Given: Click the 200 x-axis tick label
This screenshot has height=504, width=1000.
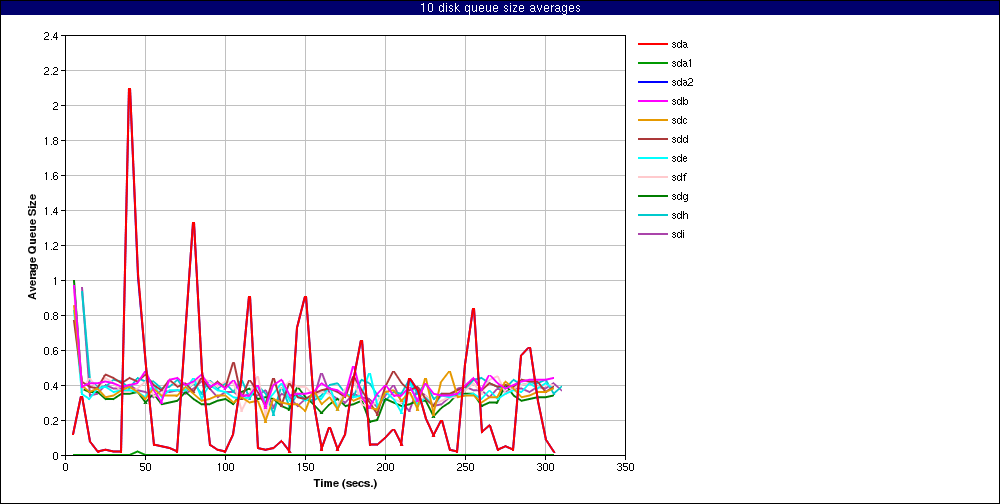Looking at the screenshot, I should coord(385,467).
